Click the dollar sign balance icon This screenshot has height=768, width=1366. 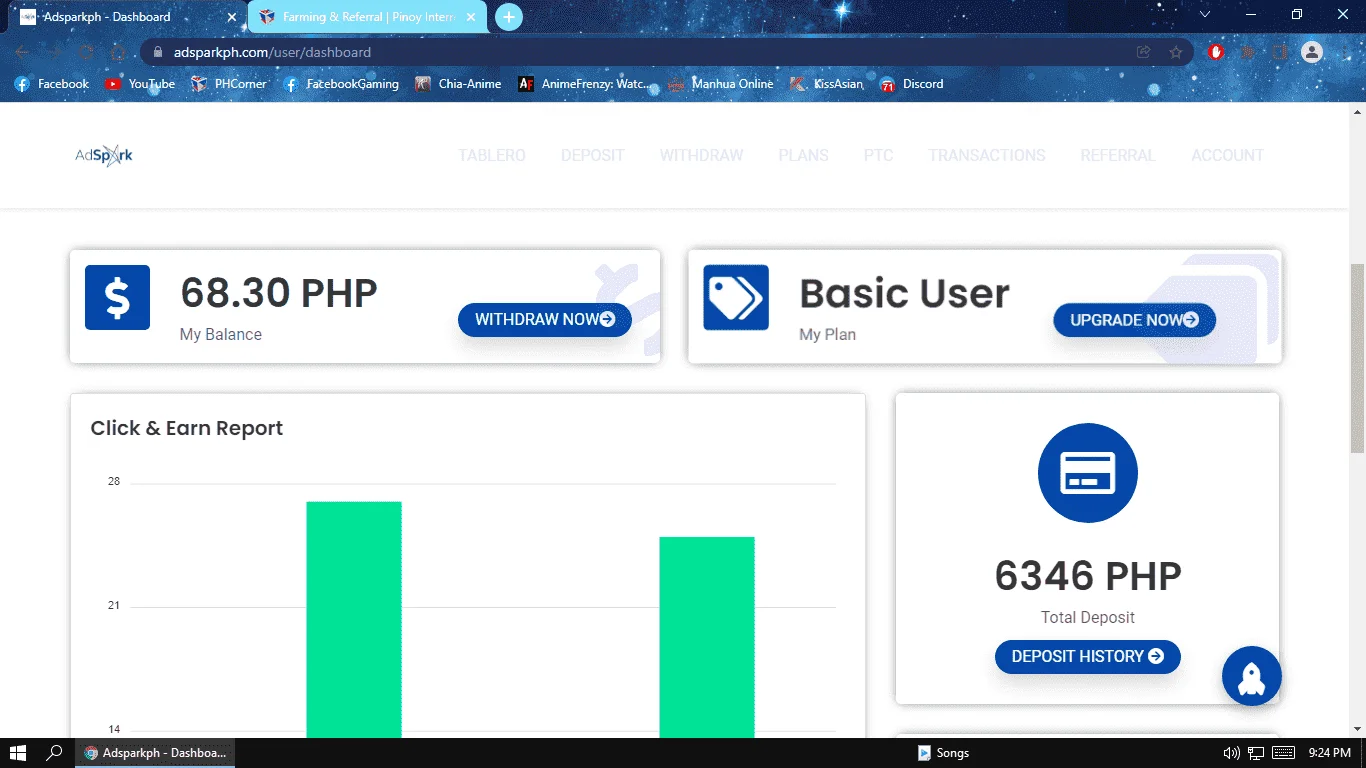[x=117, y=297]
